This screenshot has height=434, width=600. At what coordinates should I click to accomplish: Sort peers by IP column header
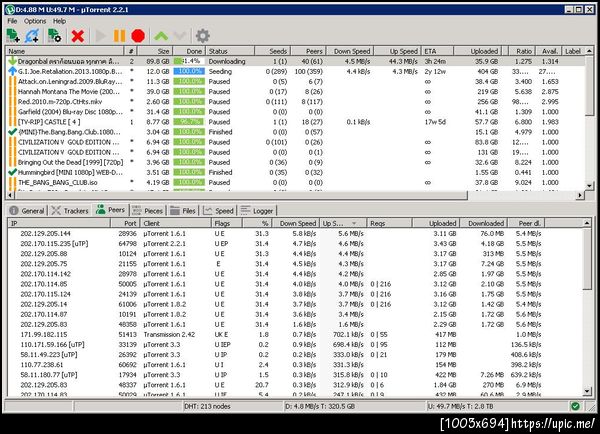[x=59, y=223]
